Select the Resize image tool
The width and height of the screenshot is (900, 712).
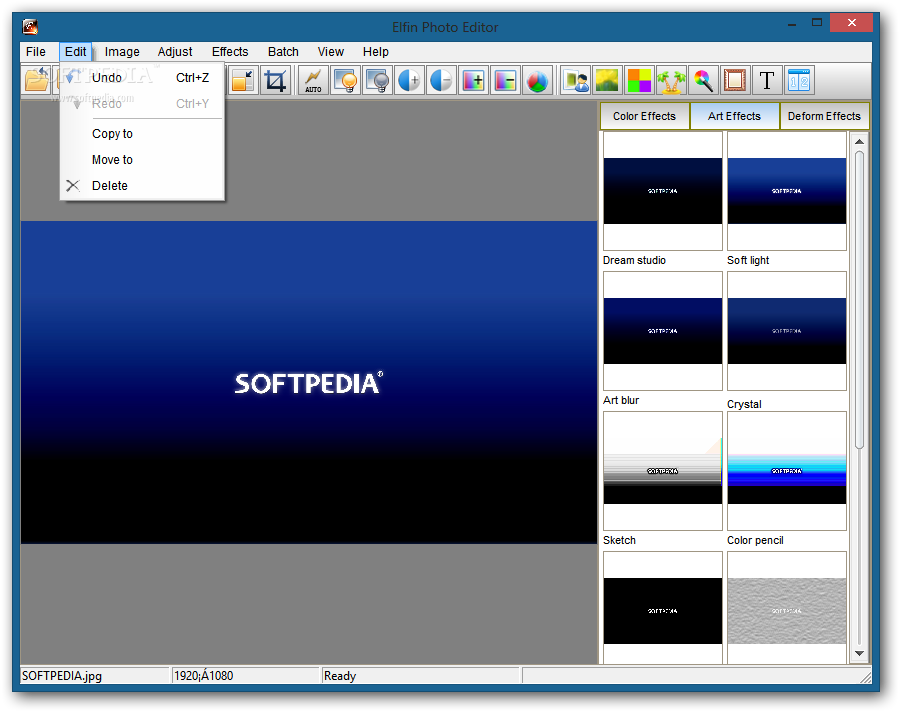243,80
